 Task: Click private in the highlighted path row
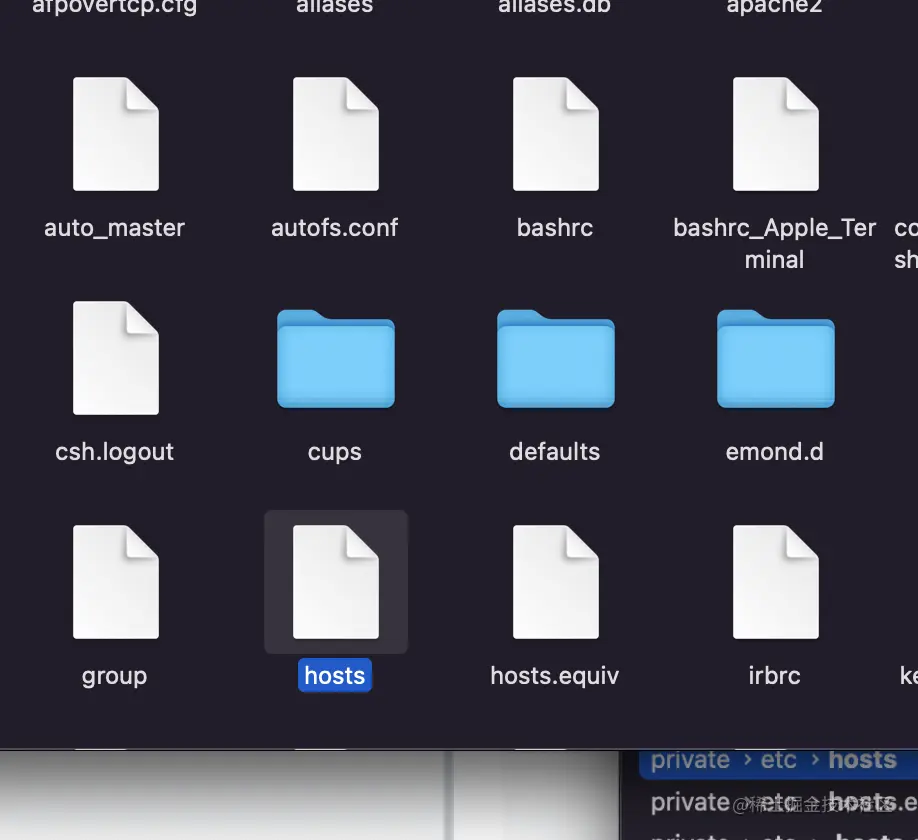(690, 760)
